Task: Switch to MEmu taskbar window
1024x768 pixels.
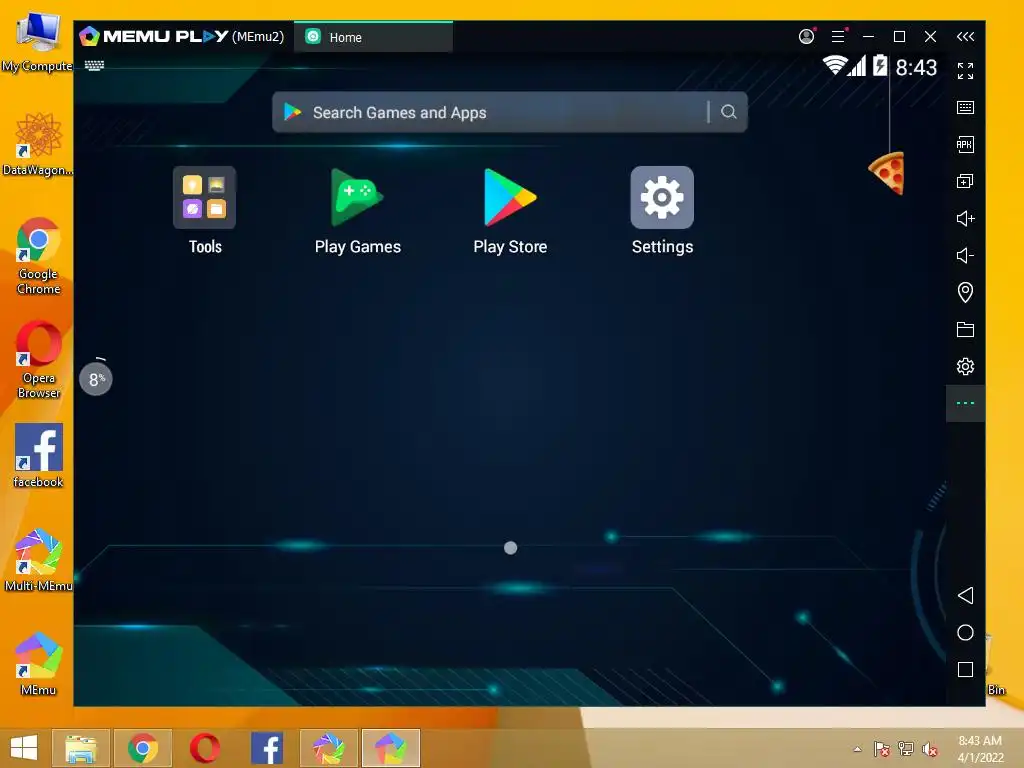Action: click(x=391, y=748)
